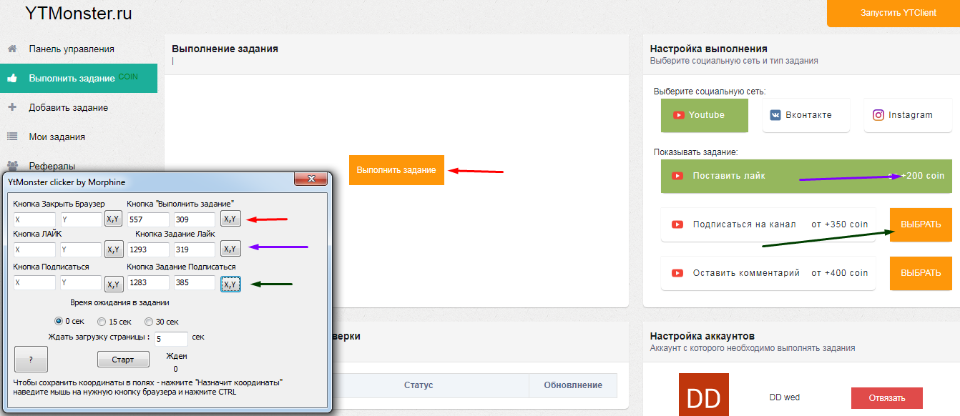This screenshot has height=416, width=960.
Task: Click the DD wed account name
Action: coord(784,397)
